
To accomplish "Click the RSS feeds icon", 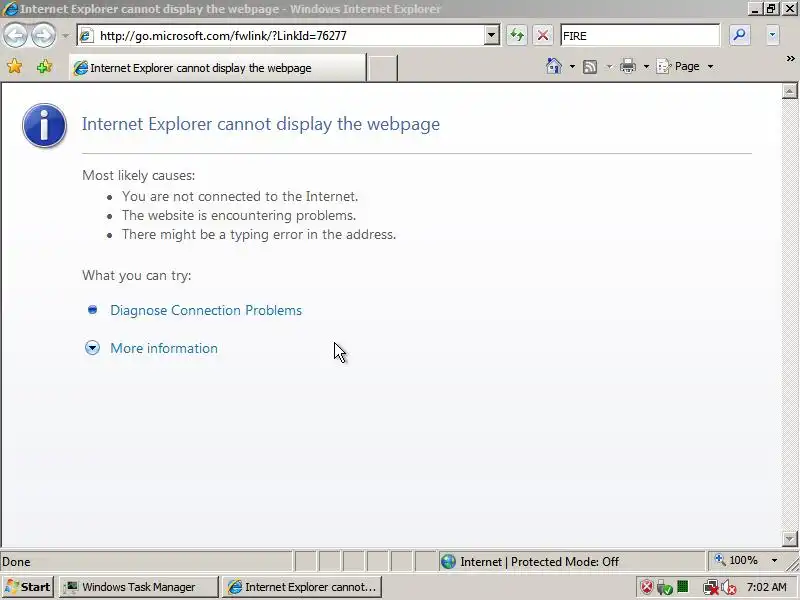I will (590, 67).
